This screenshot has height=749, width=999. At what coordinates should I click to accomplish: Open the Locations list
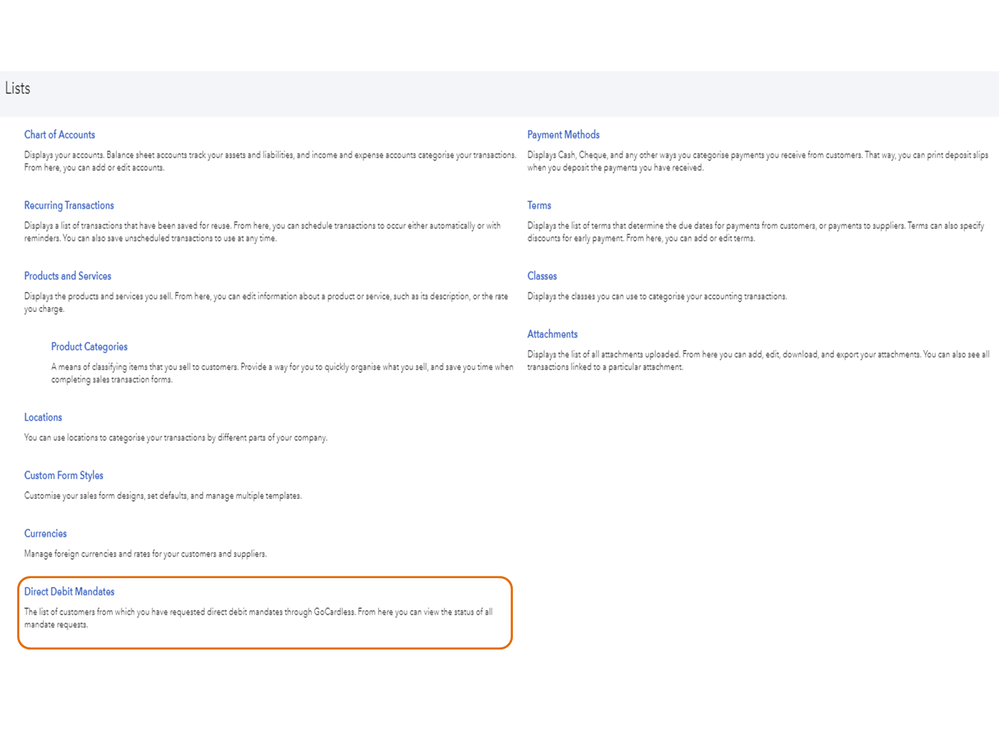pos(43,417)
